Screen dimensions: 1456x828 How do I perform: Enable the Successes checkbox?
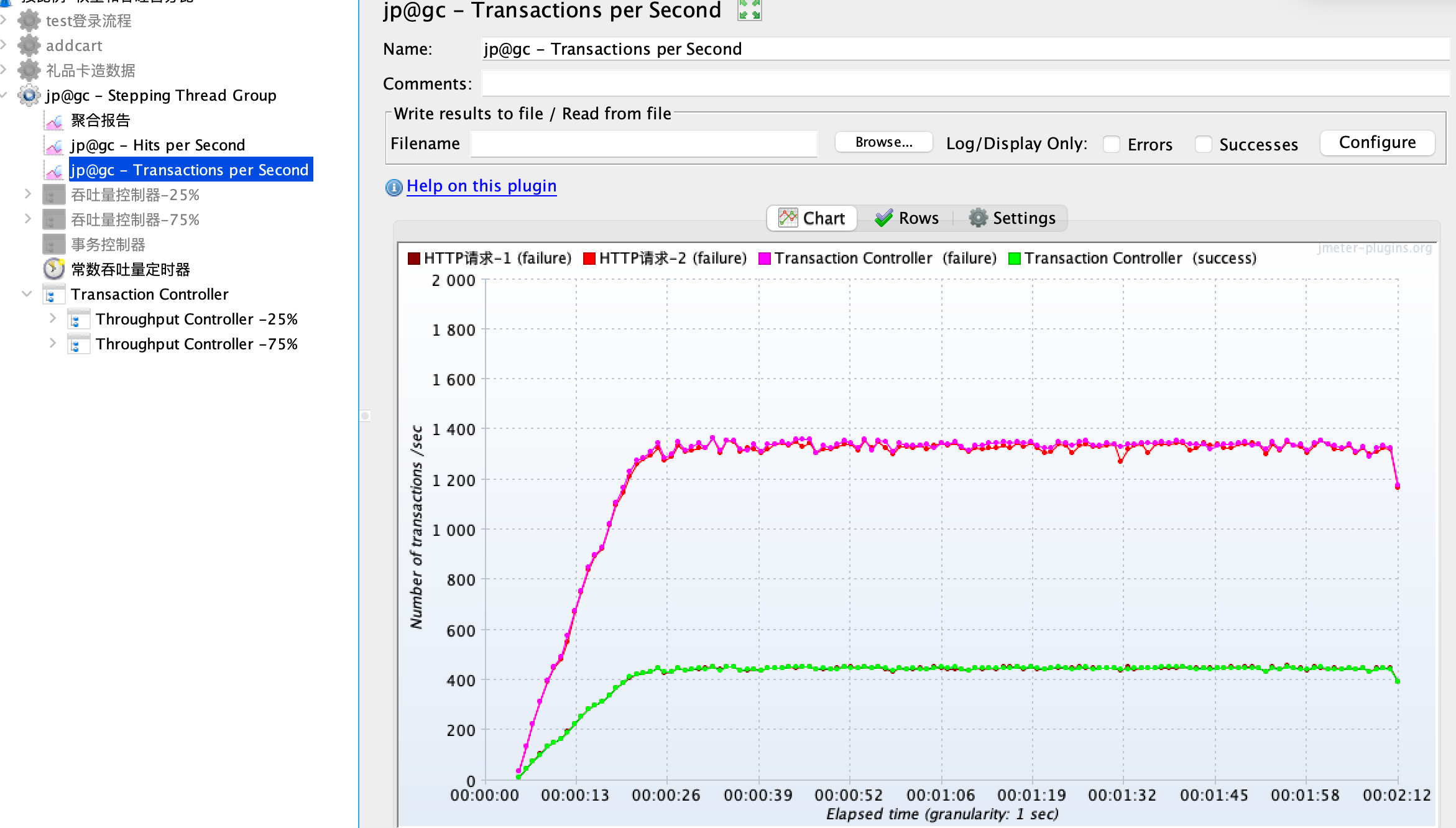point(1204,144)
